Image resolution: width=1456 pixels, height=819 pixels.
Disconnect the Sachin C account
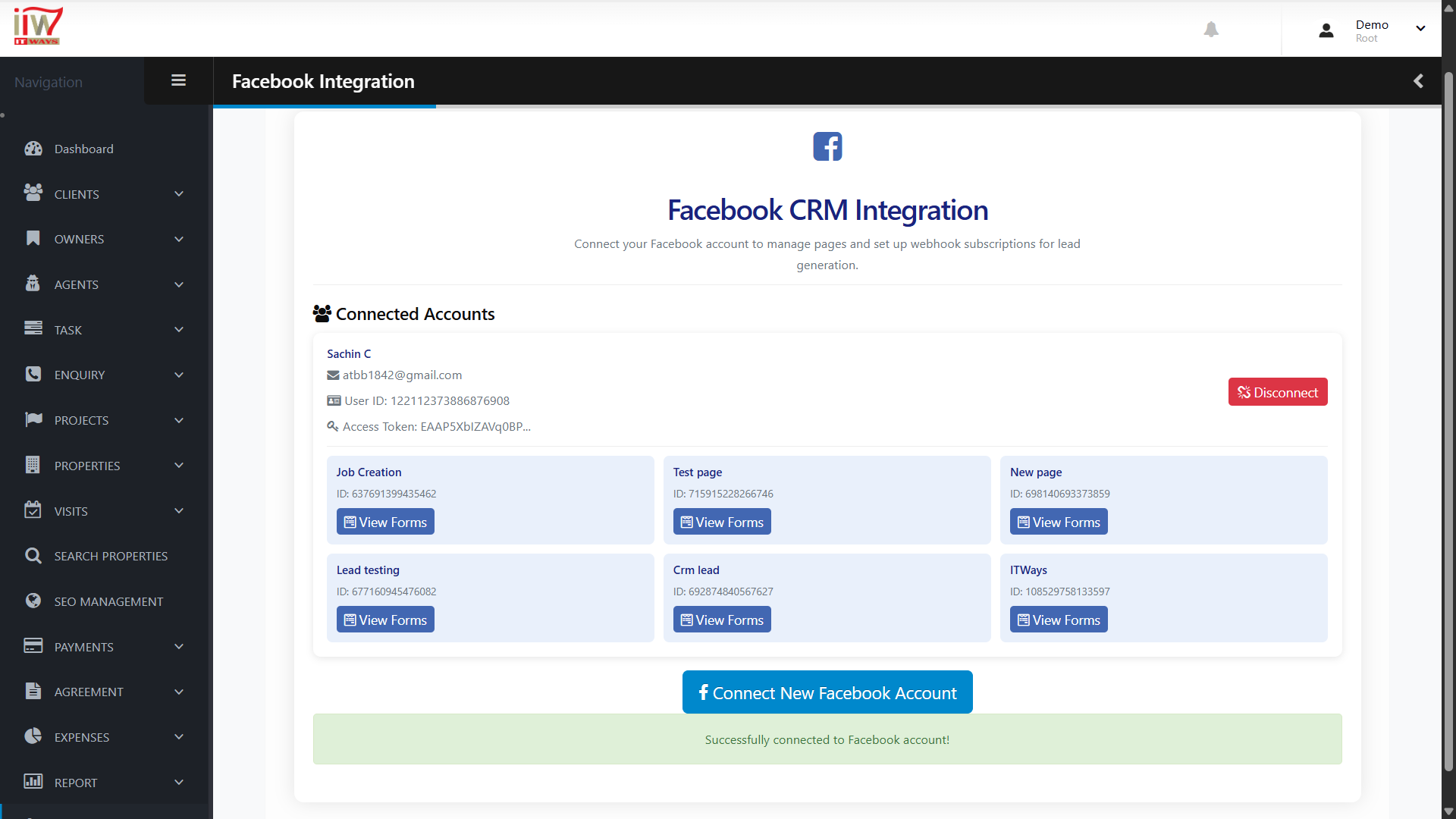(x=1278, y=392)
